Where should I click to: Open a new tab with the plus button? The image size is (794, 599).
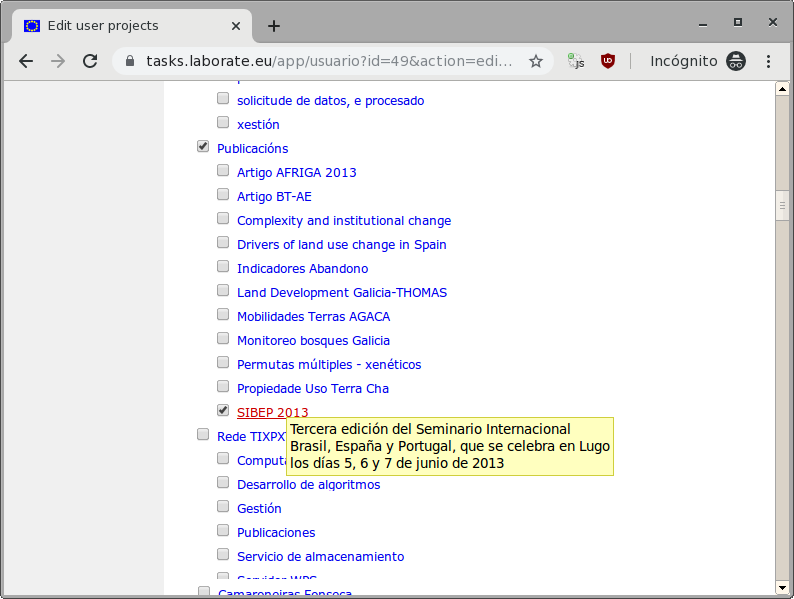tap(273, 26)
